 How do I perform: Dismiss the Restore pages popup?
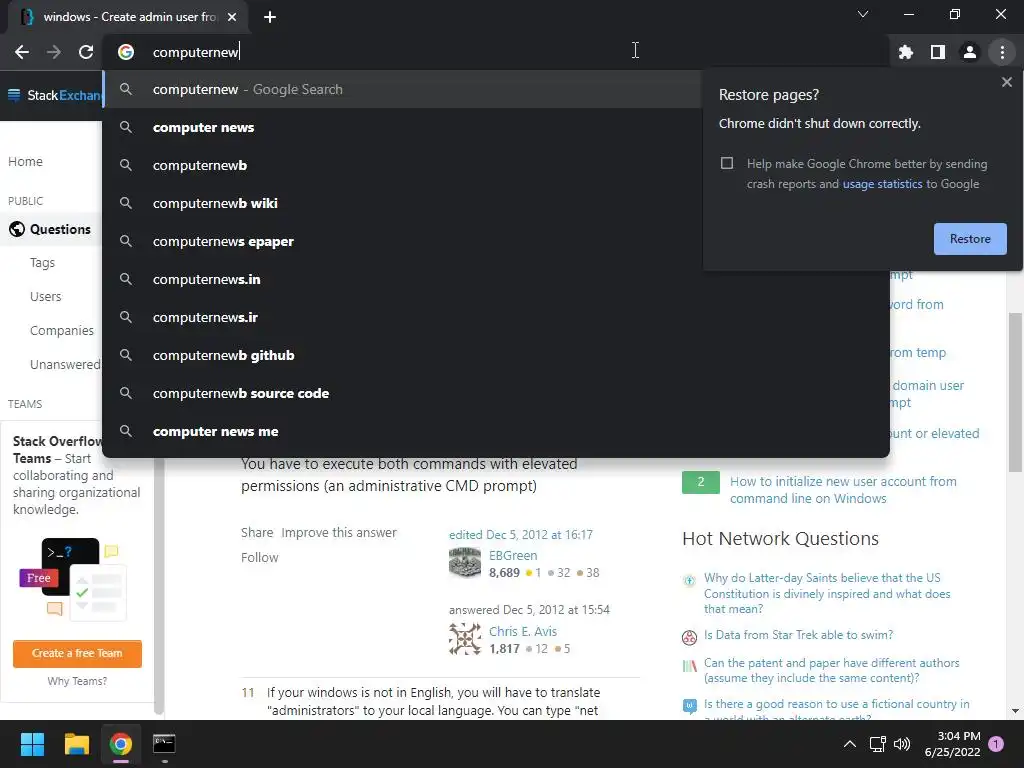[1006, 82]
